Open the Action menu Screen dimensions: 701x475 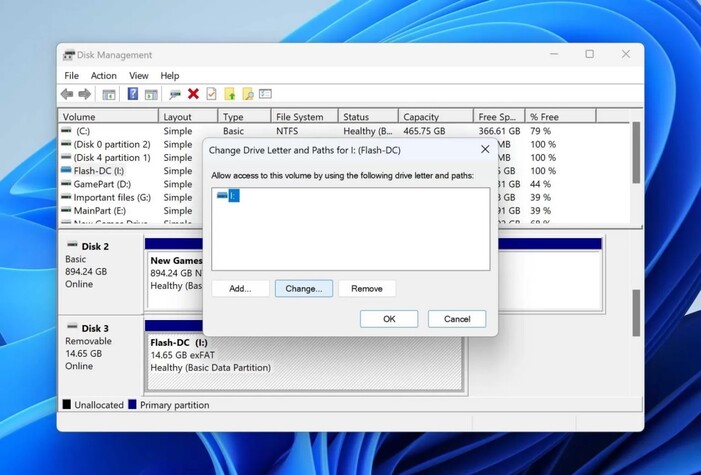104,75
